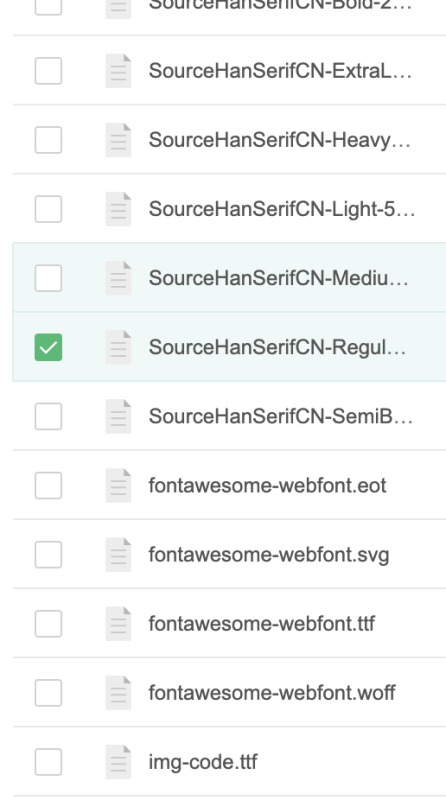Open the img-code.ttf file name
Viewport: 446px width, 800px height.
(203, 762)
